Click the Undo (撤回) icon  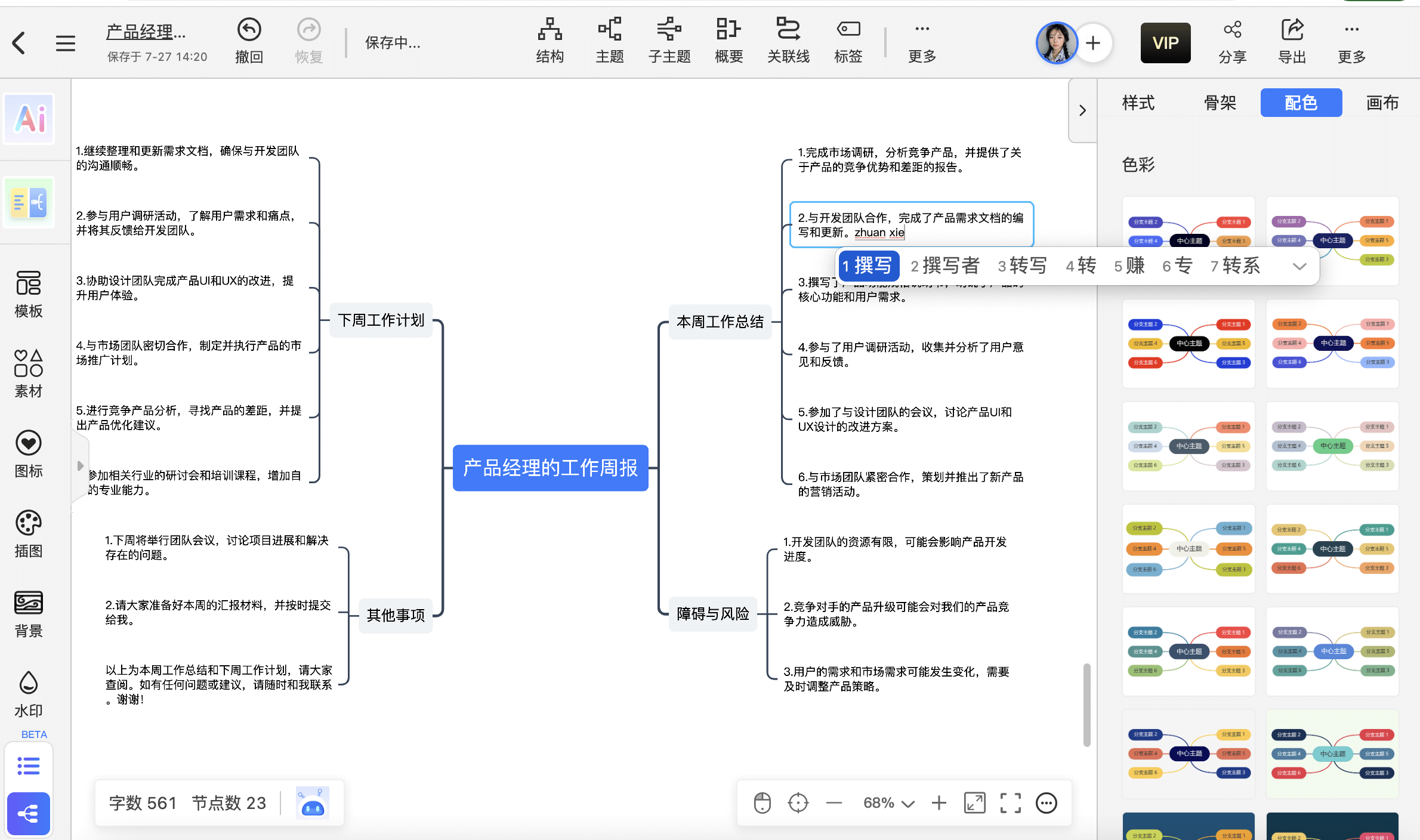click(249, 30)
